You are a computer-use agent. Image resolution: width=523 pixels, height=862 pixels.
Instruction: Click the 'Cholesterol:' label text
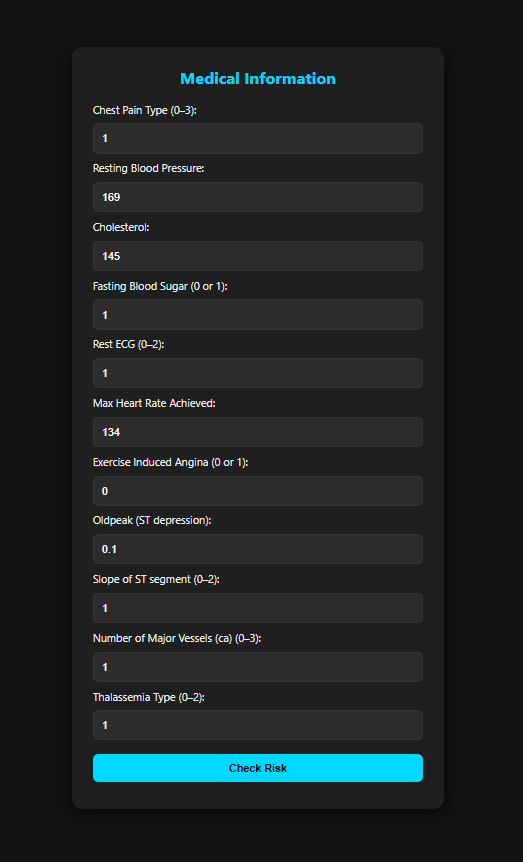point(121,228)
